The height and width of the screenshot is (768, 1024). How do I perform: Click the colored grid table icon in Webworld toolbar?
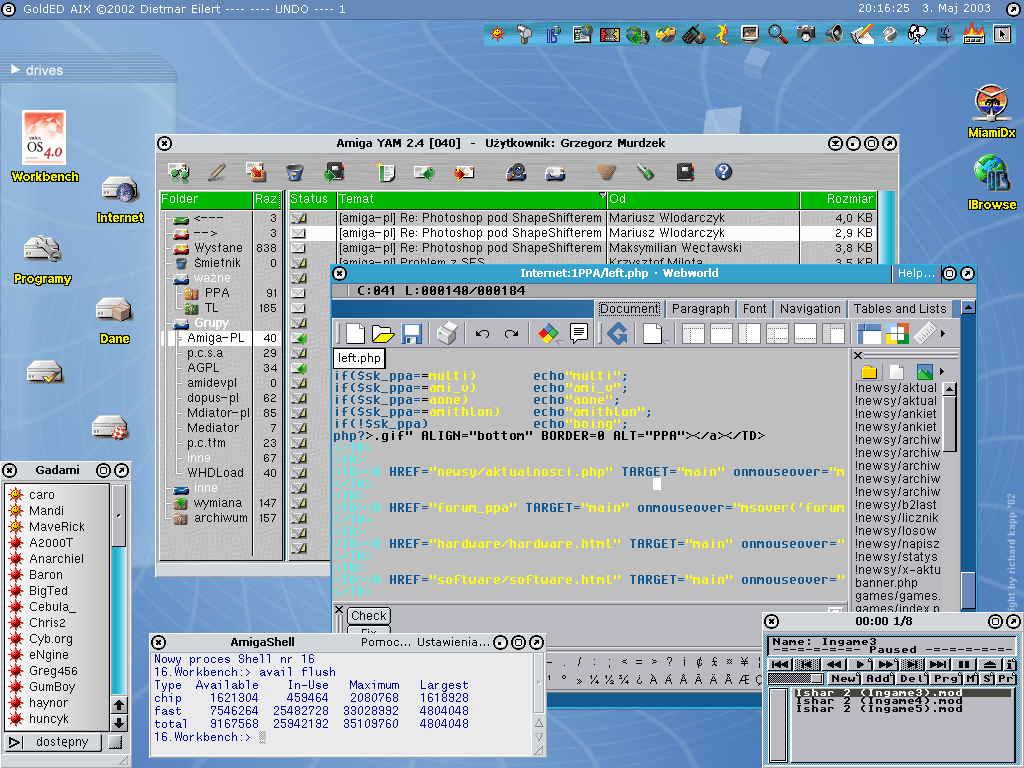click(x=897, y=333)
